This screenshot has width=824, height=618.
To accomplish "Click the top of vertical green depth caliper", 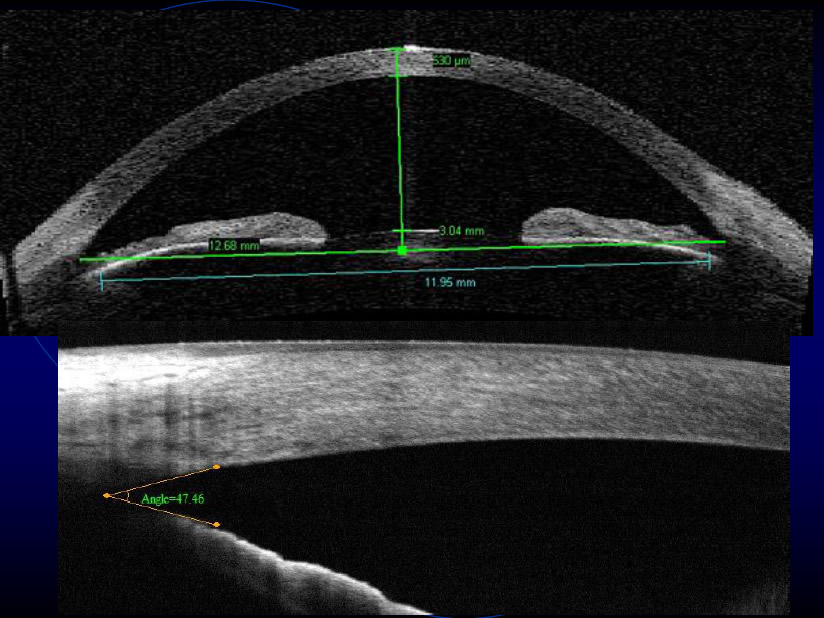I will tap(397, 50).
